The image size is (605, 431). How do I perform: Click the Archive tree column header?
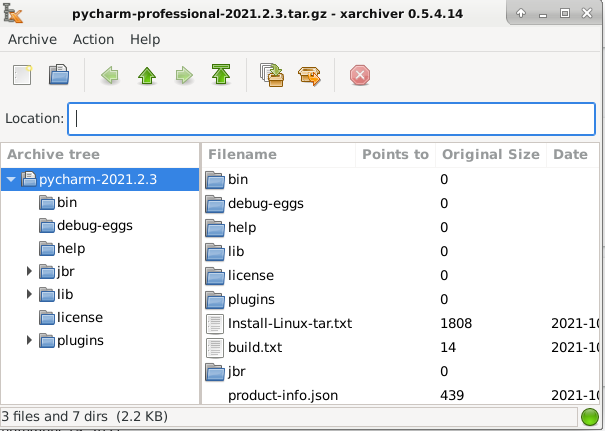[x=100, y=154]
